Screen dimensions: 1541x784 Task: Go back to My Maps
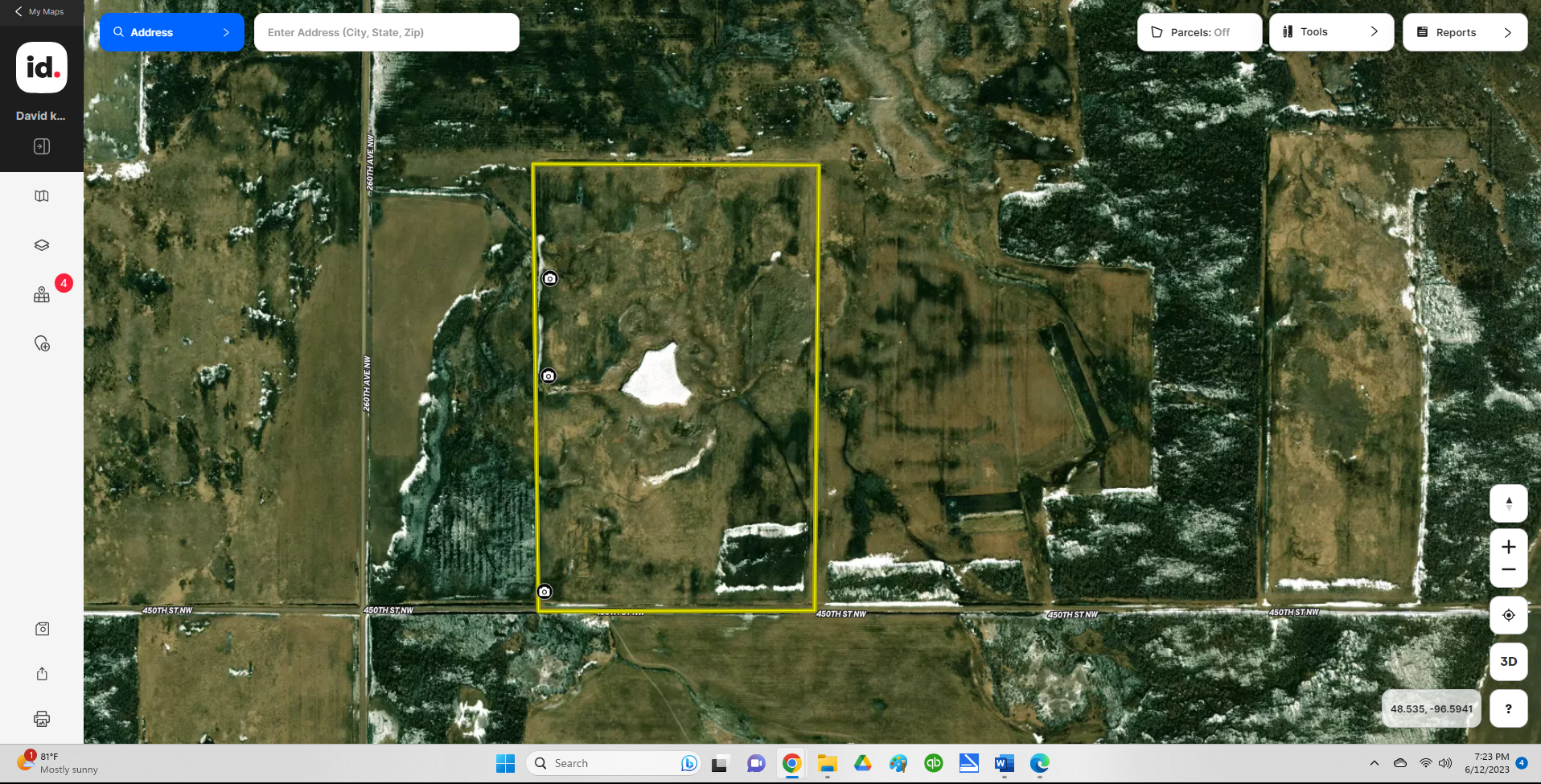(x=40, y=12)
